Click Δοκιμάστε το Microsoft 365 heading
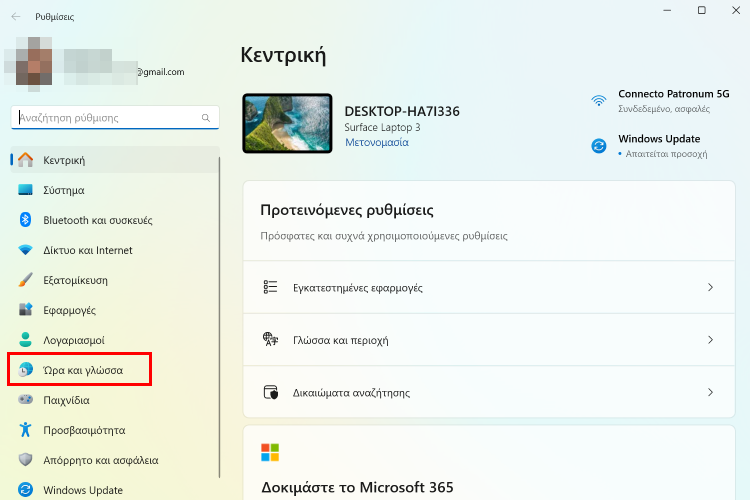Image resolution: width=750 pixels, height=500 pixels. coord(357,487)
